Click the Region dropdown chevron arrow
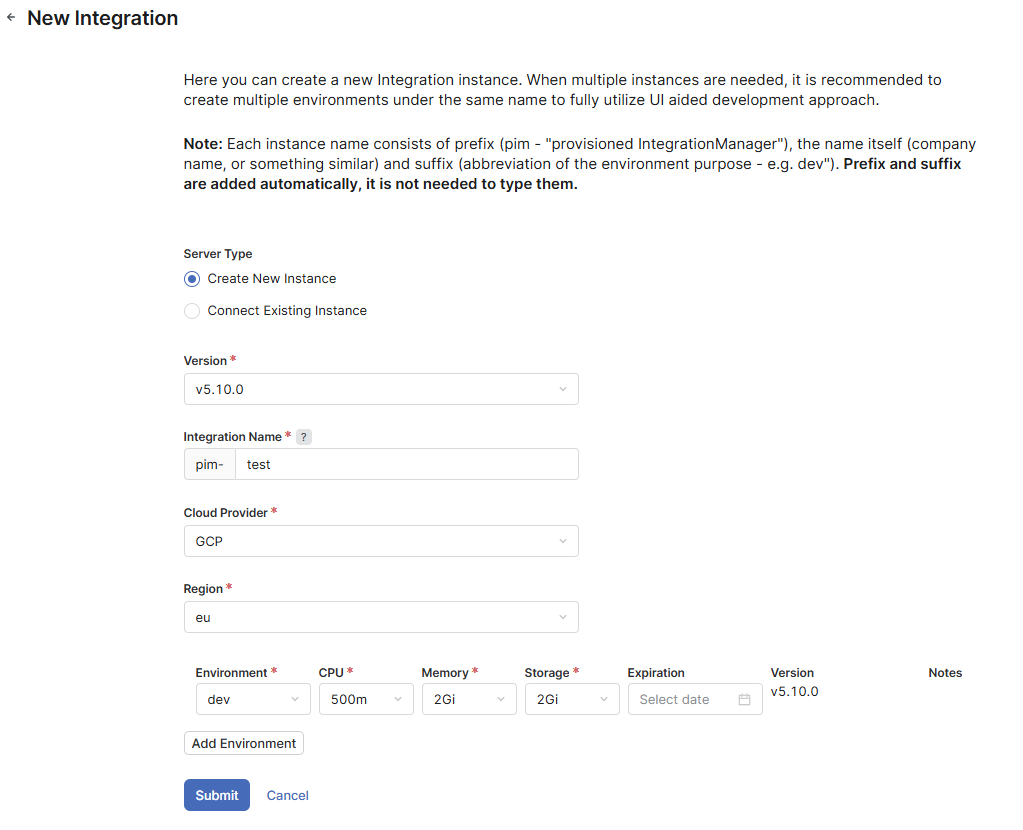The height and width of the screenshot is (830, 1023). click(x=563, y=617)
